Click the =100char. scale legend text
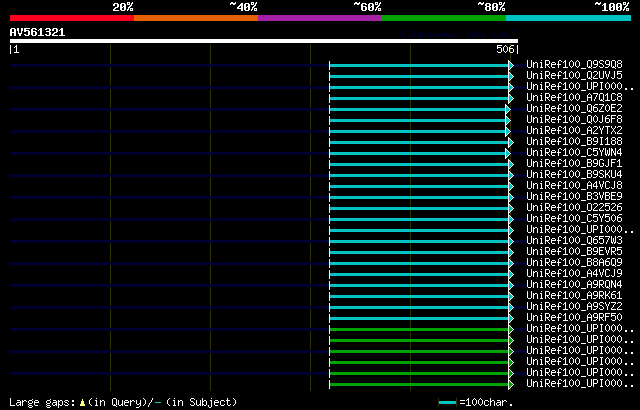 pyautogui.click(x=486, y=402)
